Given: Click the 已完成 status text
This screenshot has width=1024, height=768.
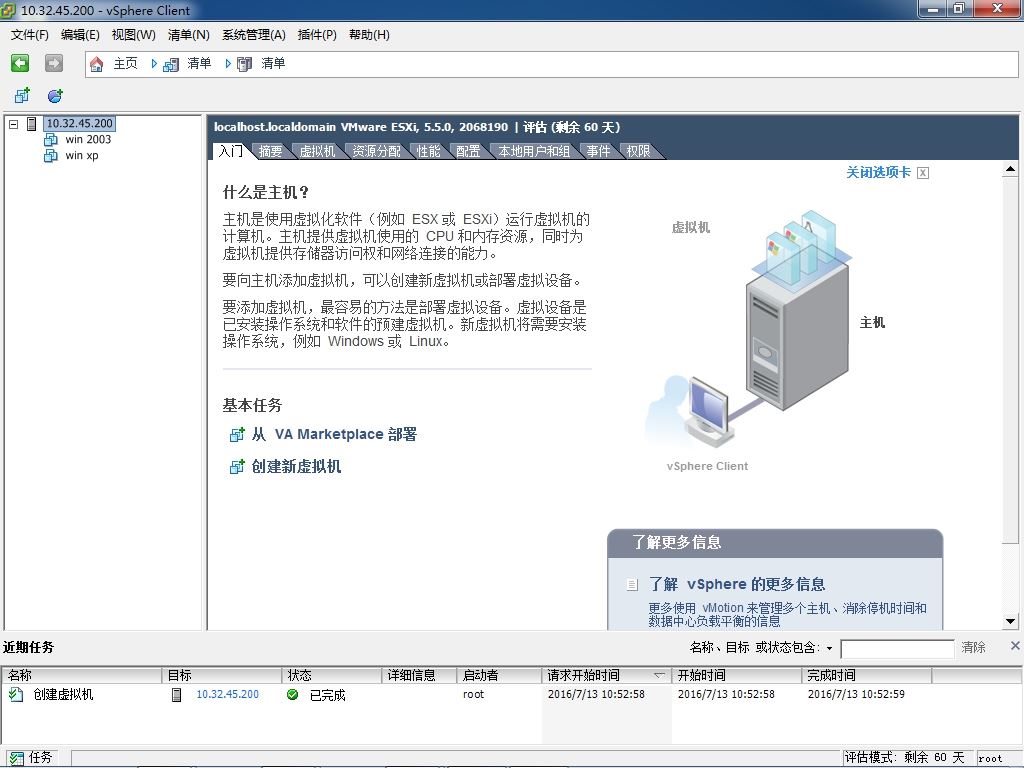Looking at the screenshot, I should pyautogui.click(x=327, y=695).
